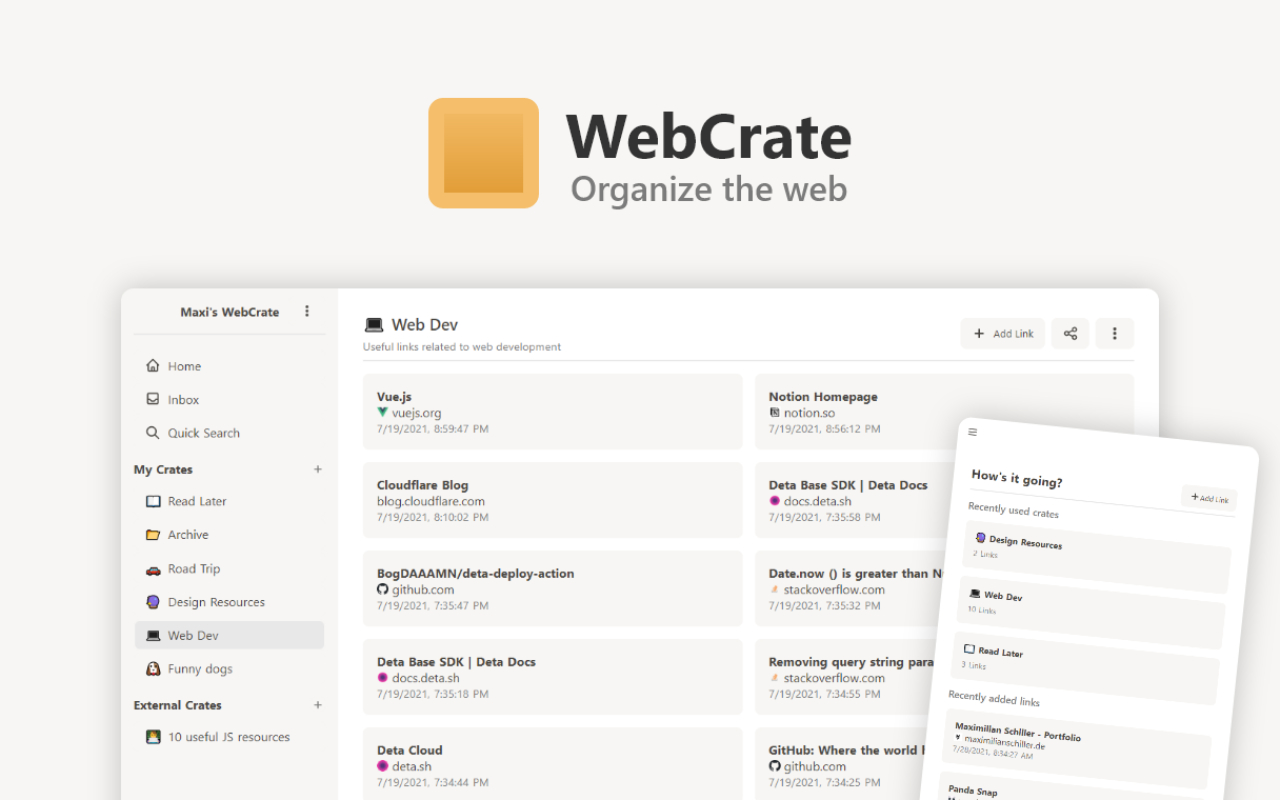
Task: Select the Road Trip crate
Action: point(194,568)
